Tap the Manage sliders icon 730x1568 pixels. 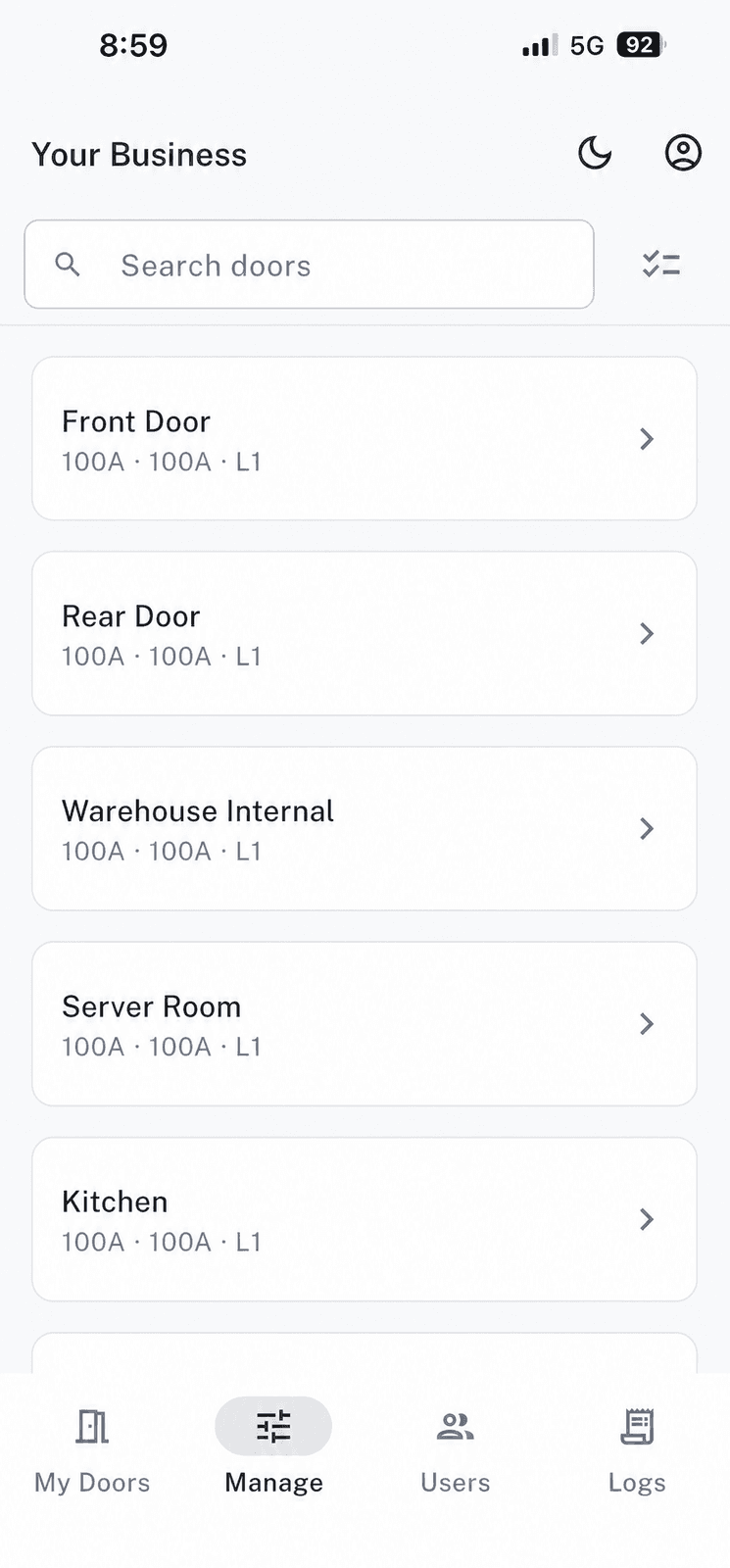[273, 1426]
